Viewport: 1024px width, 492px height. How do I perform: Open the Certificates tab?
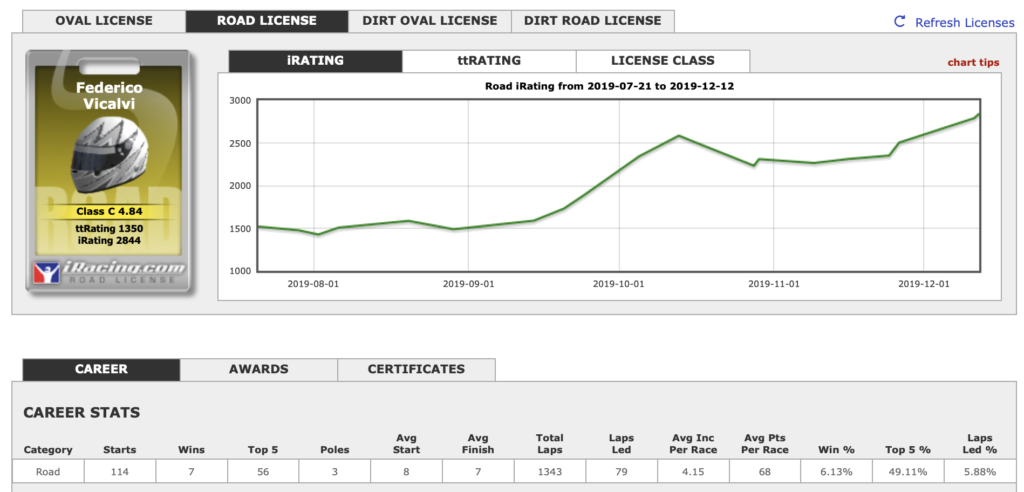click(x=416, y=369)
